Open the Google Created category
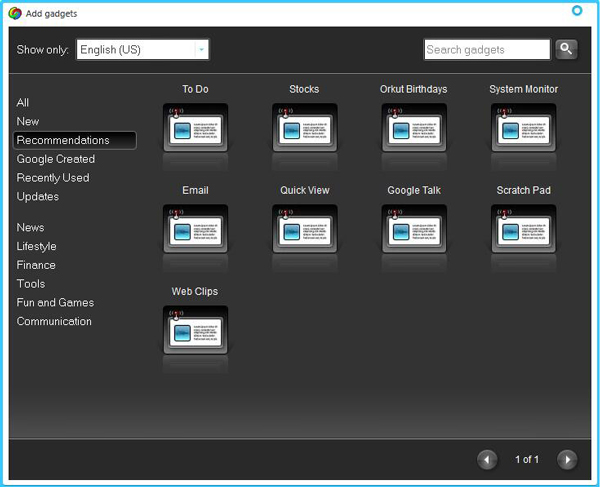600x487 pixels. [x=56, y=159]
